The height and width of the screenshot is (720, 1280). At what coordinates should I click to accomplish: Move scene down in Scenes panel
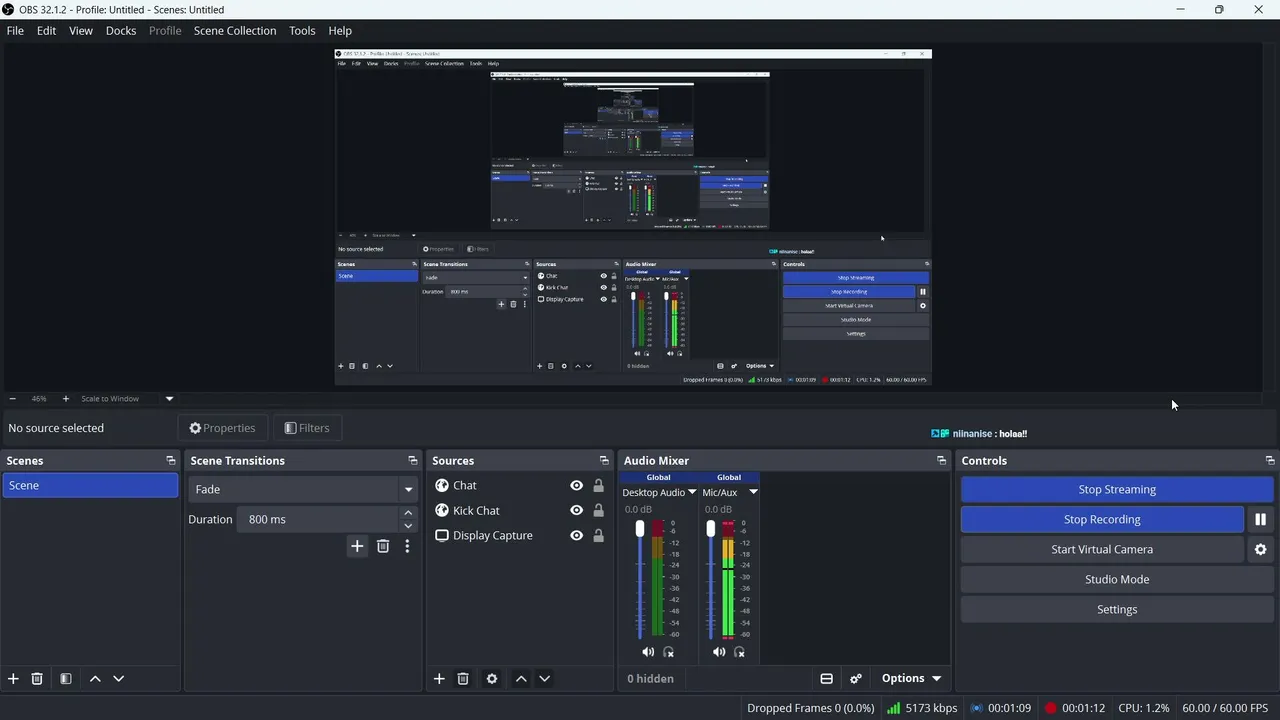(x=118, y=678)
